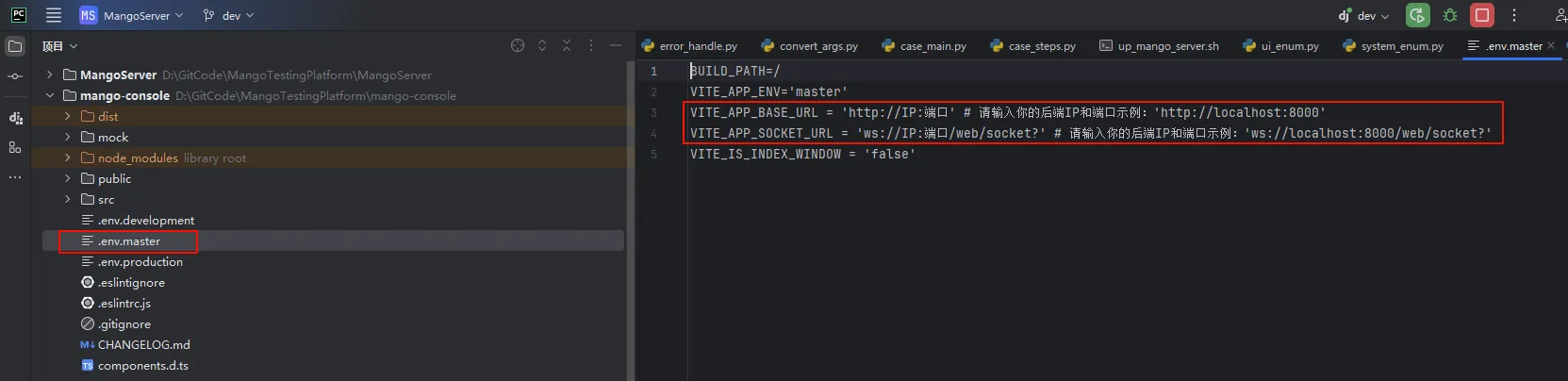This screenshot has width=1568, height=381.
Task: Open the main hamburger menu
Action: click(54, 15)
